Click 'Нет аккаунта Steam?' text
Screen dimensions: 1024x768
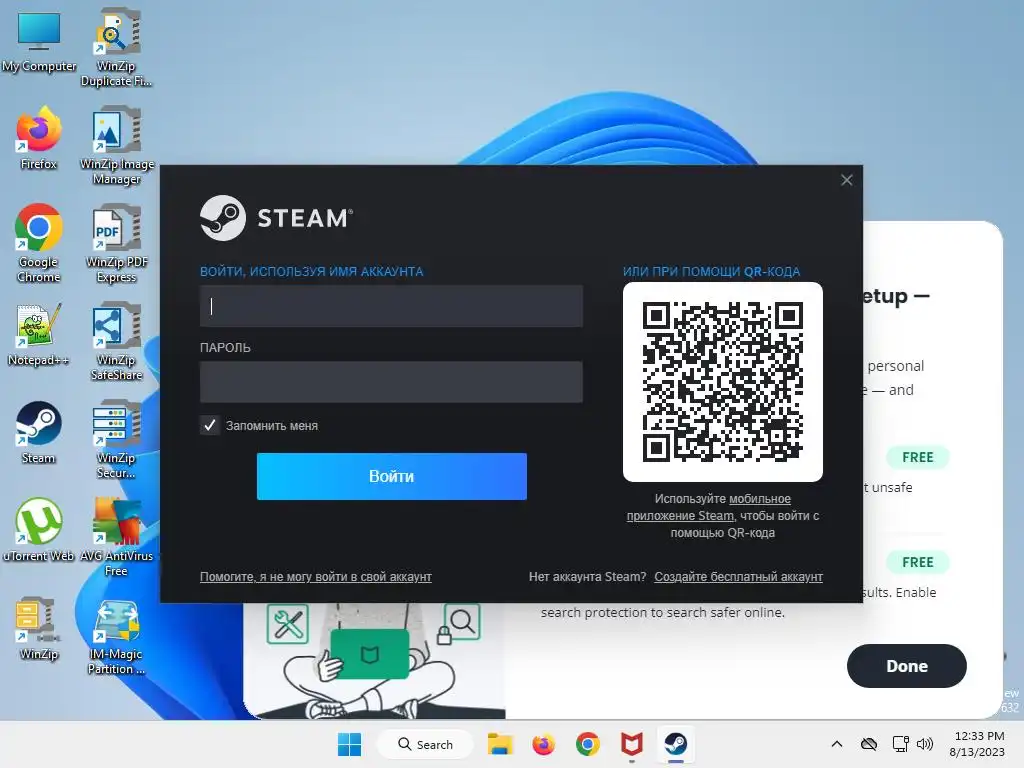point(587,577)
